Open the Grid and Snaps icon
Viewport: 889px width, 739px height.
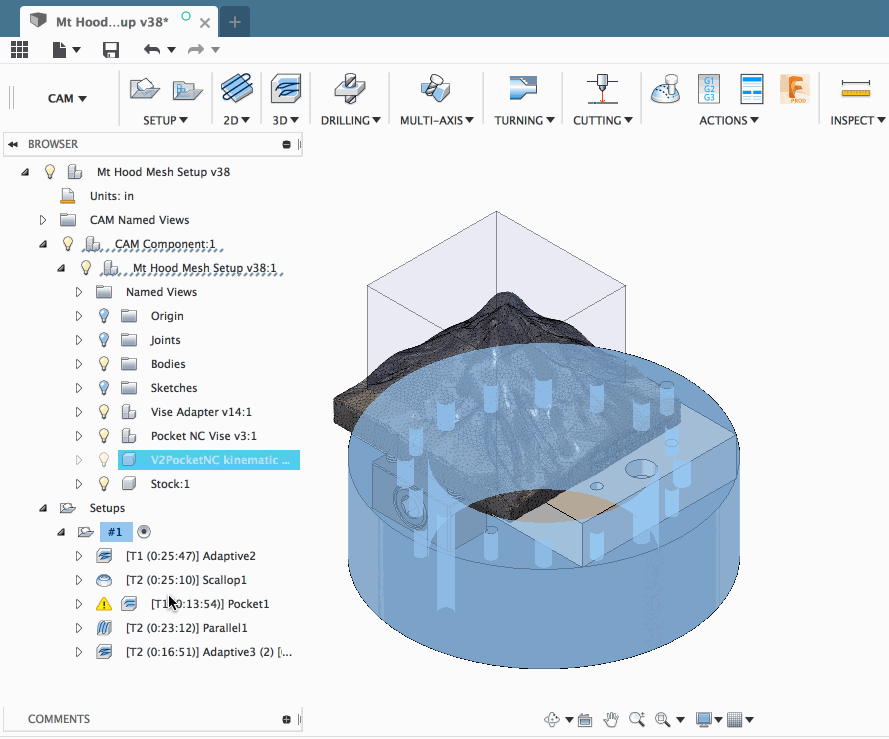[735, 720]
